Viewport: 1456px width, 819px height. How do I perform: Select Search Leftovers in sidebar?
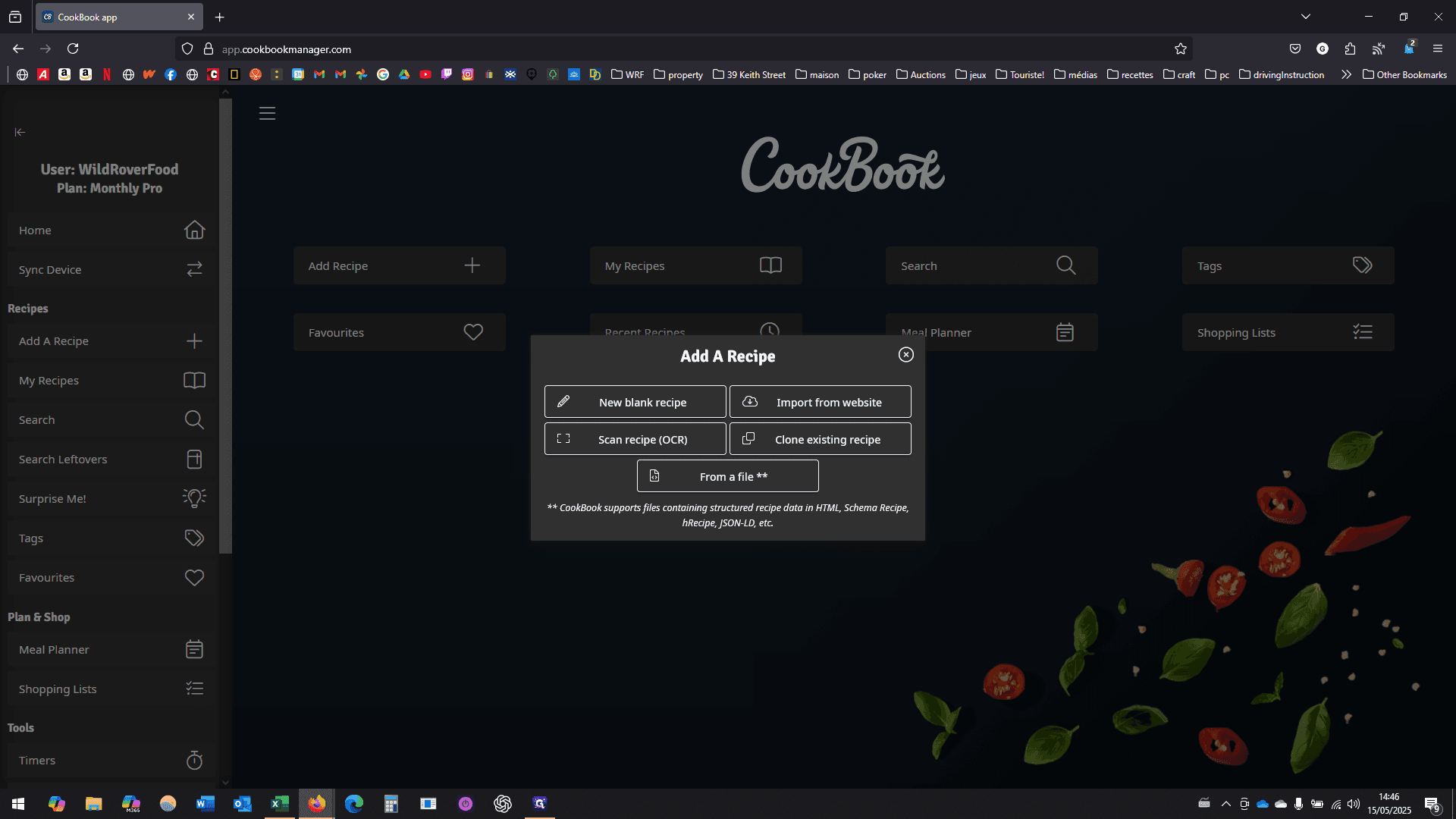111,460
